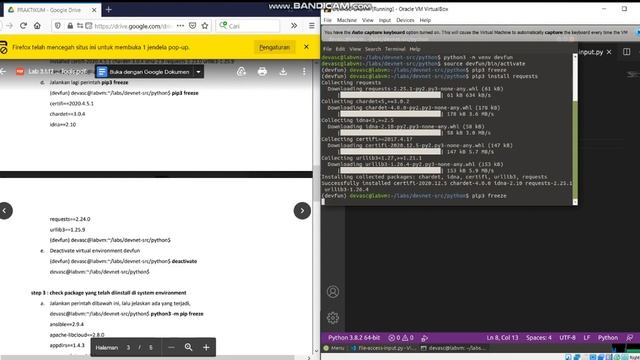Click the Pocket save icon
640x360 pixels.
[x=193, y=26]
